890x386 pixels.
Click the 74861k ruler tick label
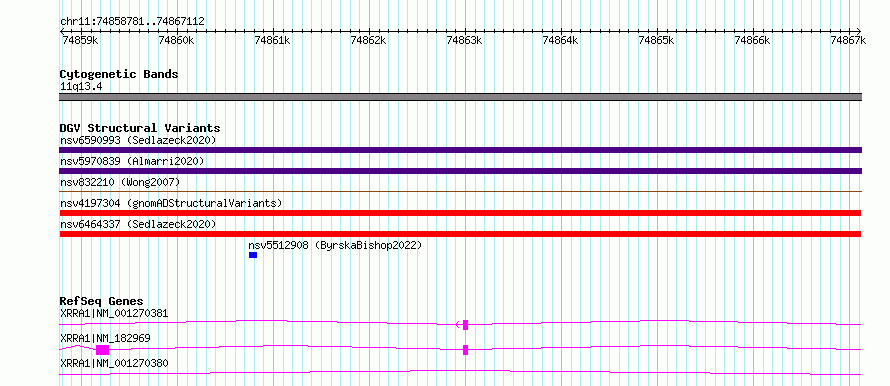(x=272, y=40)
